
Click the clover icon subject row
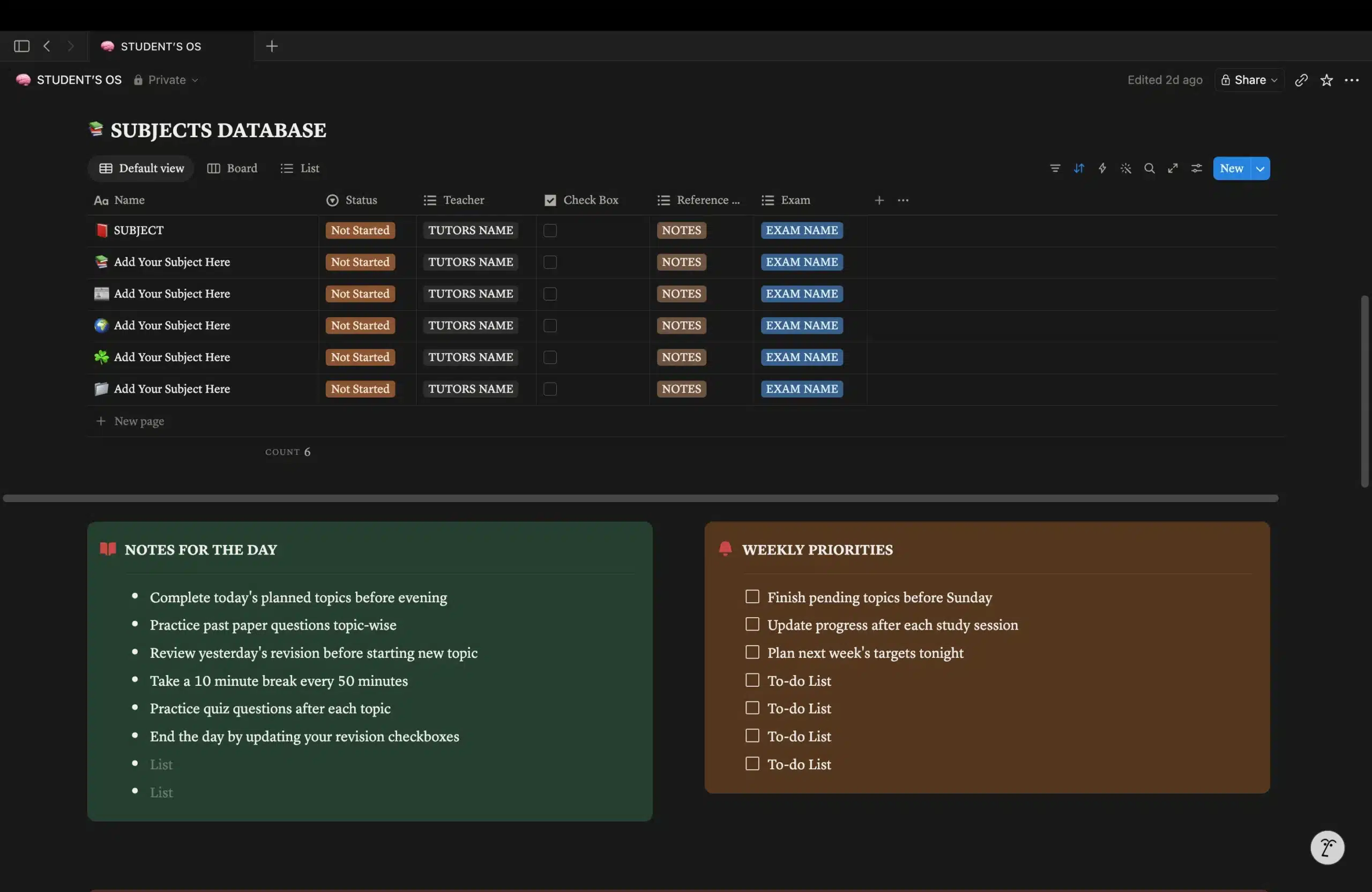click(101, 357)
